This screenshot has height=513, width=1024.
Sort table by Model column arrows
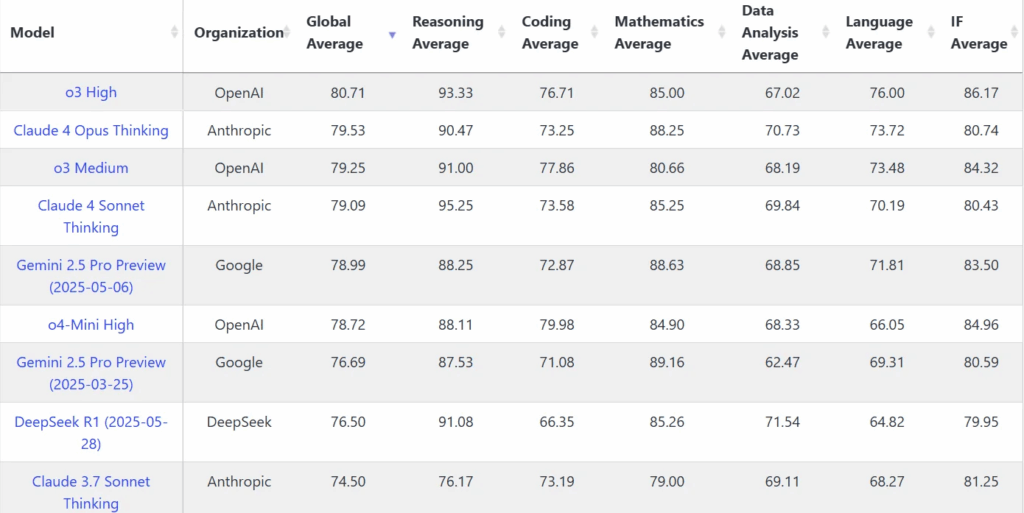(174, 32)
